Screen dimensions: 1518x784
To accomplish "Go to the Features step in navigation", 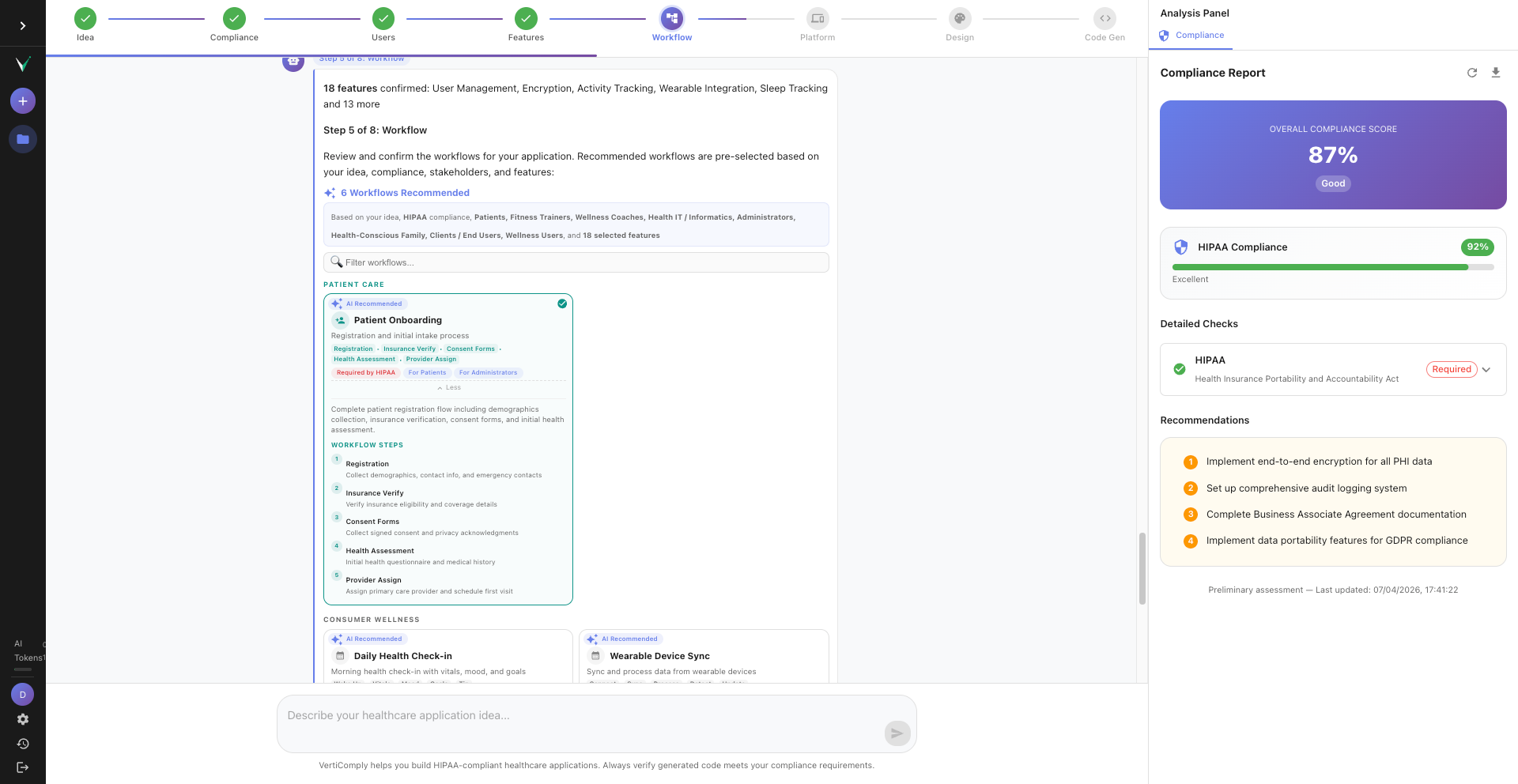I will [x=525, y=17].
